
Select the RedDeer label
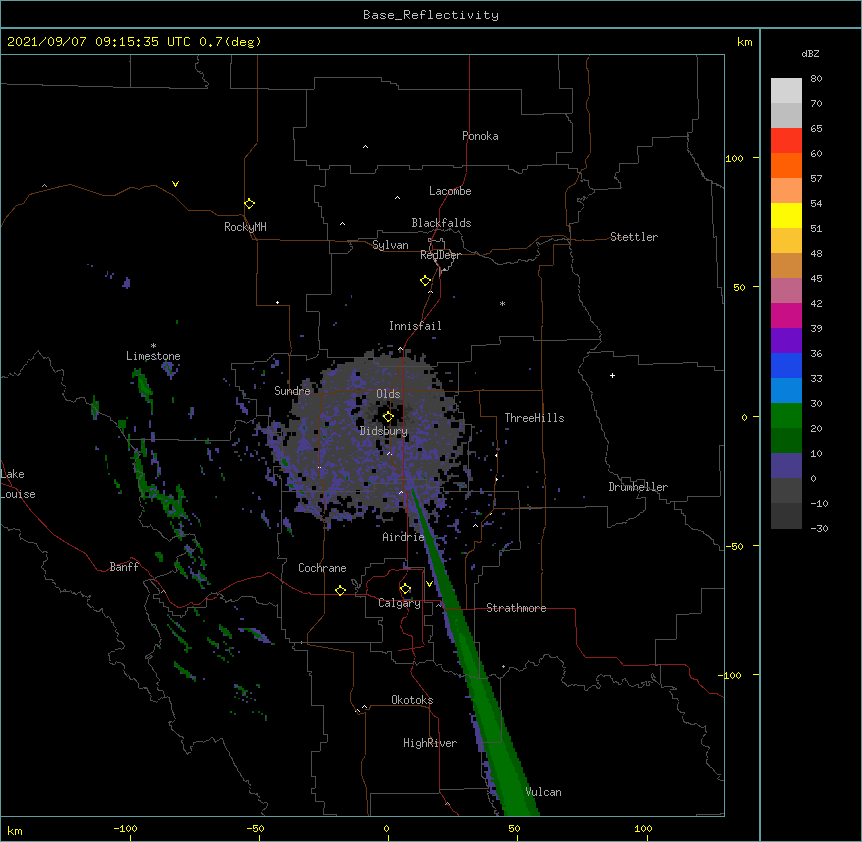[440, 255]
